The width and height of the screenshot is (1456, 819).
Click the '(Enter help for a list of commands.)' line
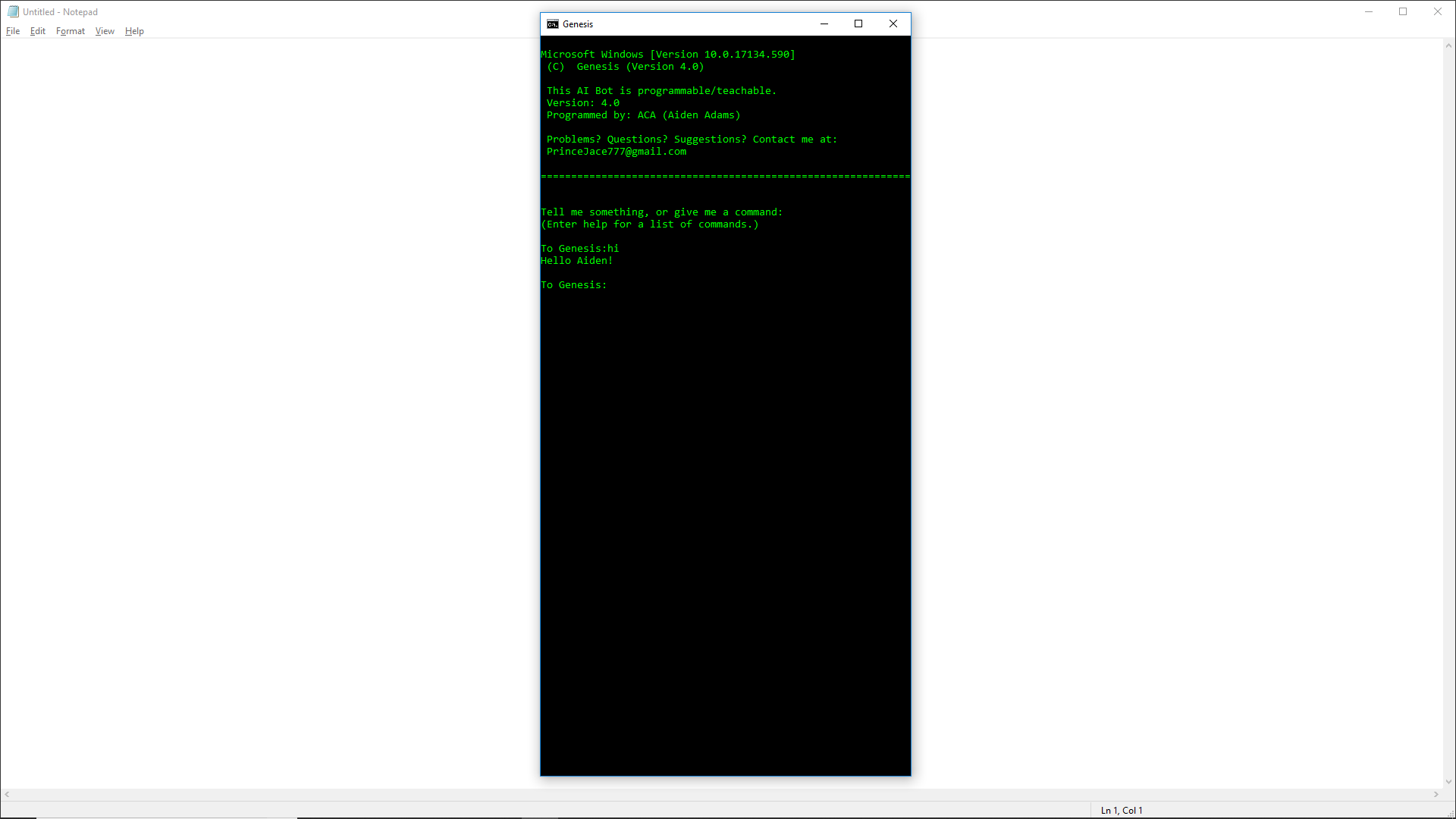pos(650,224)
